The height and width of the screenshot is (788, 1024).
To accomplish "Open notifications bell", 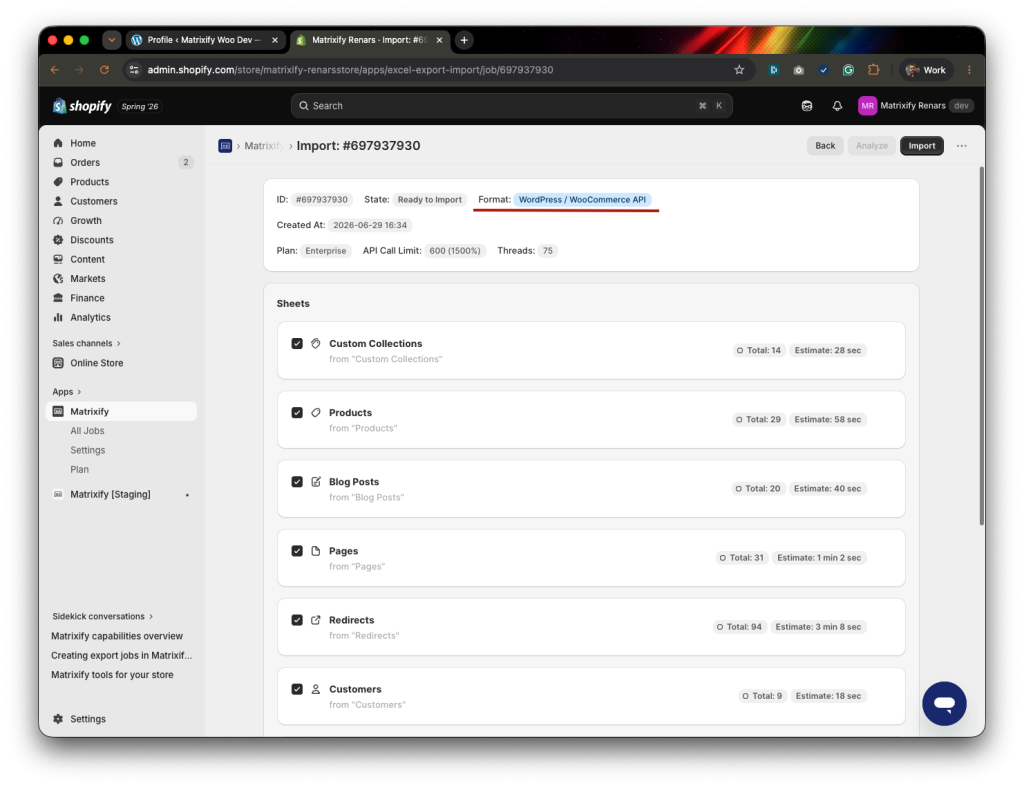I will click(x=837, y=106).
